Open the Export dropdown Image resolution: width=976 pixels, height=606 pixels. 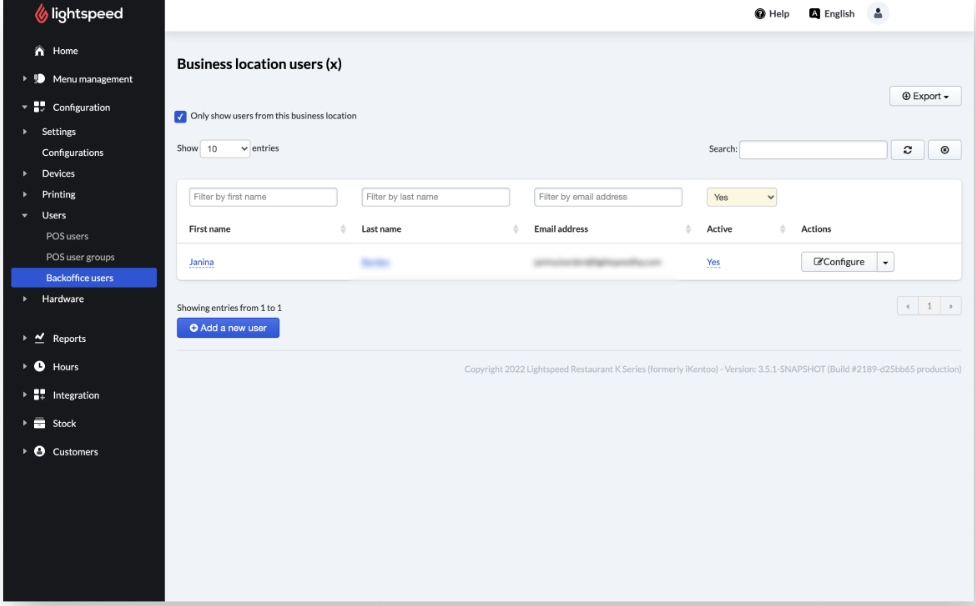(925, 96)
